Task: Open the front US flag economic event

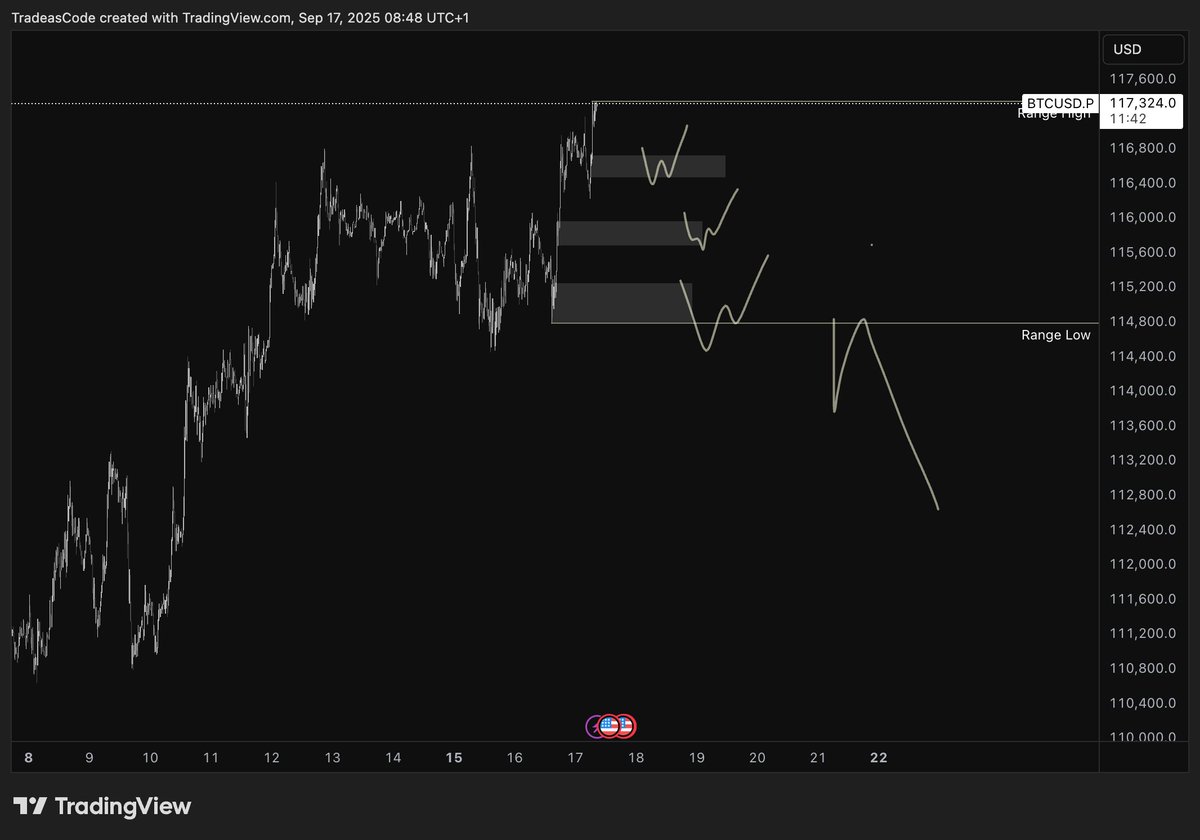Action: click(609, 727)
